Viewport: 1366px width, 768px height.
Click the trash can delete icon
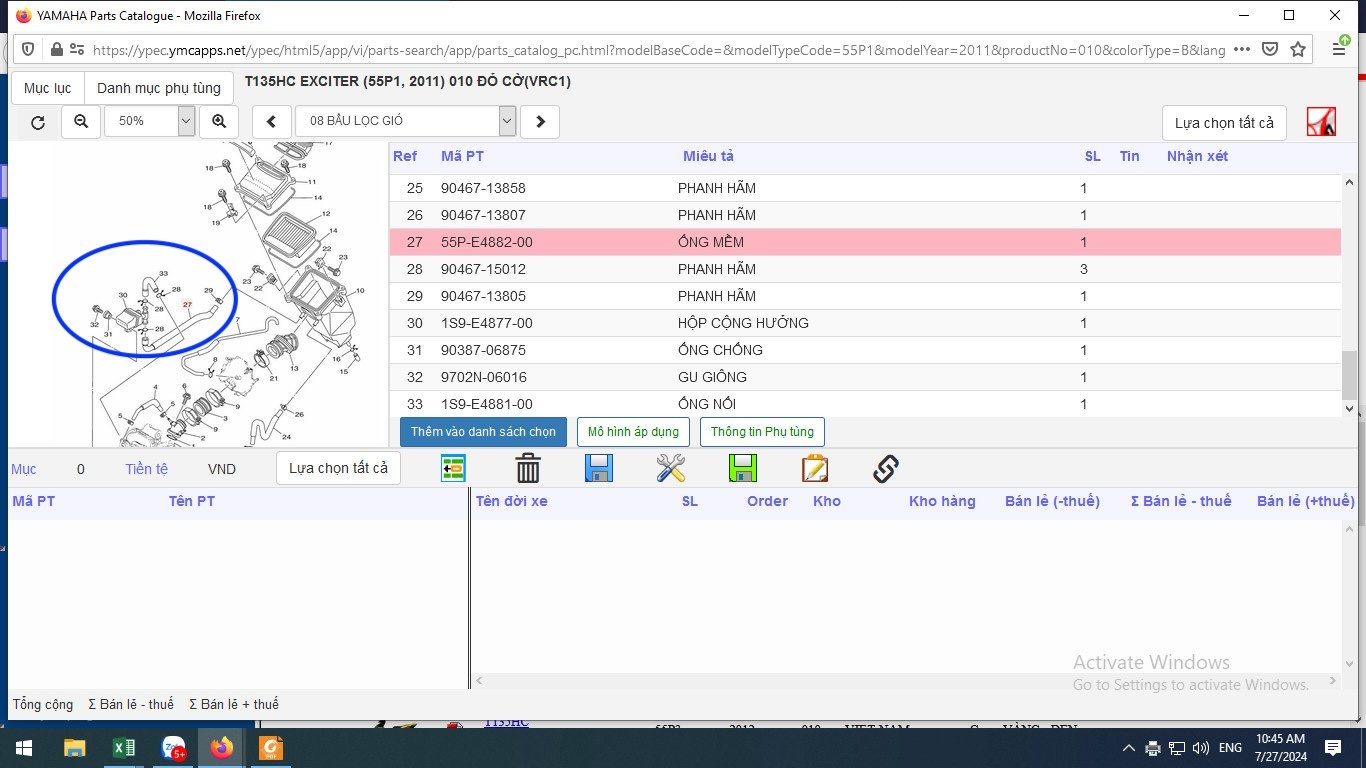click(x=528, y=468)
